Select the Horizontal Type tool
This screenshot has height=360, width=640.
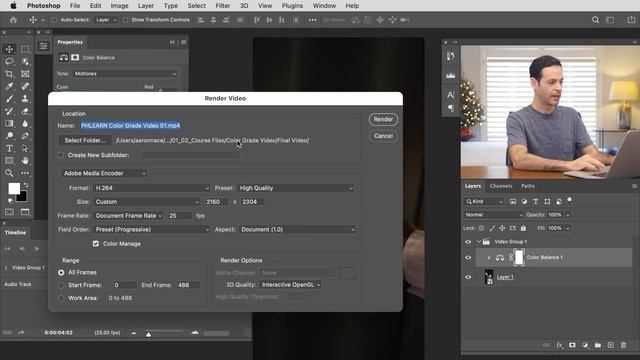[9, 148]
